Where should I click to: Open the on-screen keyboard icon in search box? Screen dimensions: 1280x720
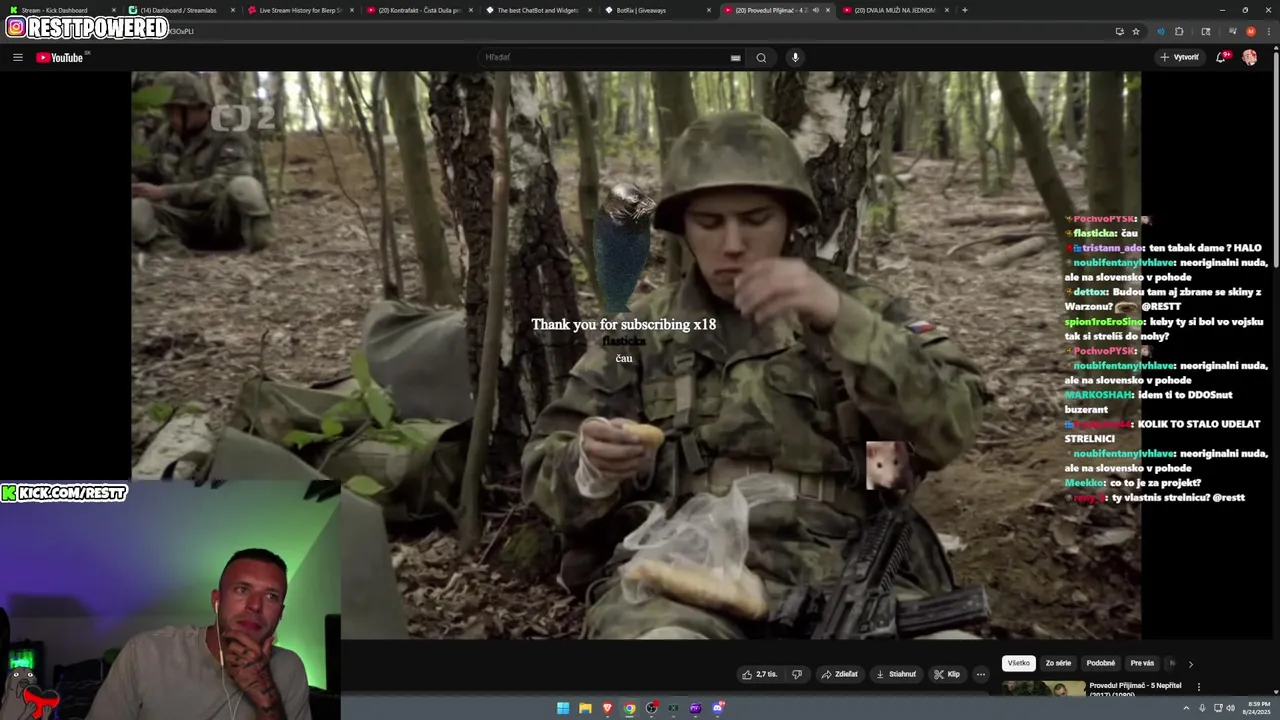pos(736,57)
